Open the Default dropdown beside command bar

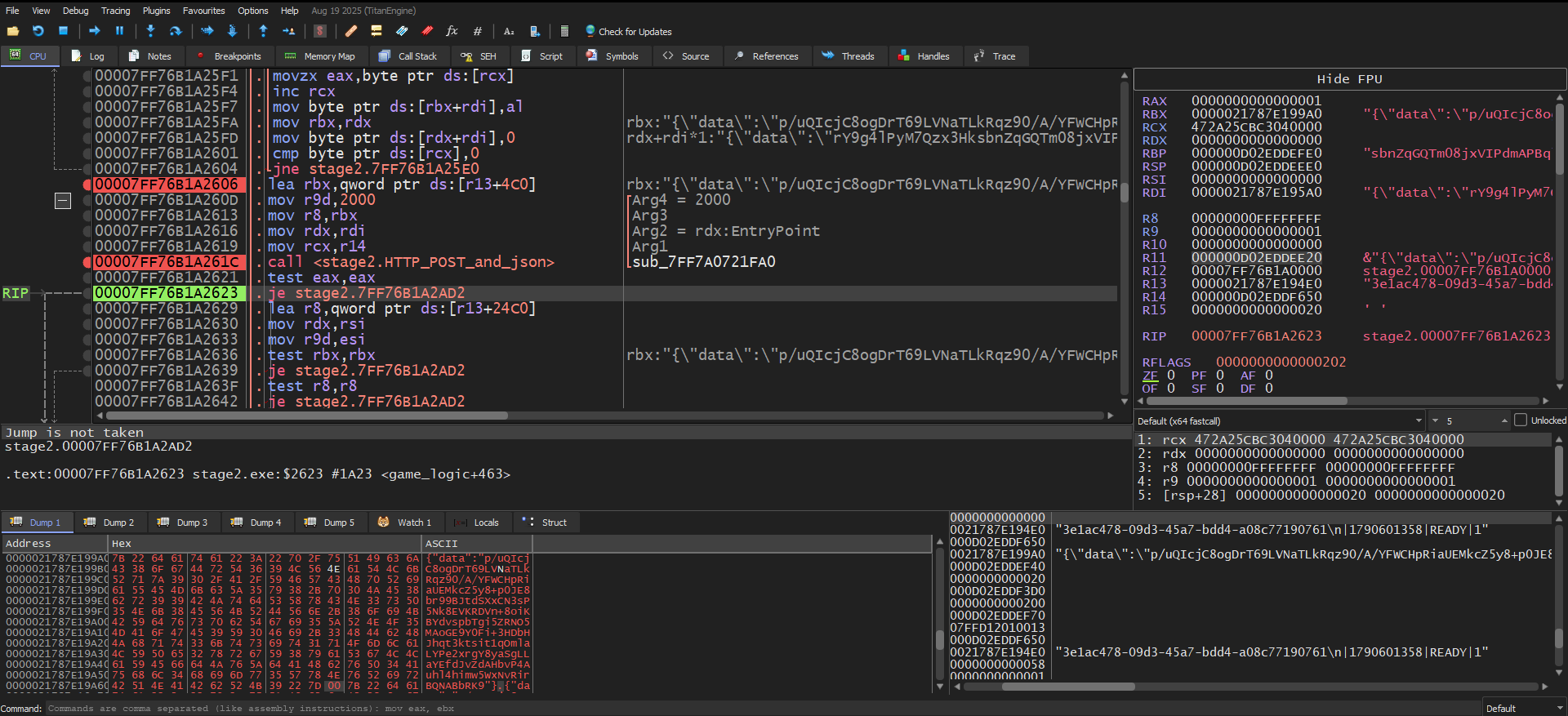[x=1525, y=708]
